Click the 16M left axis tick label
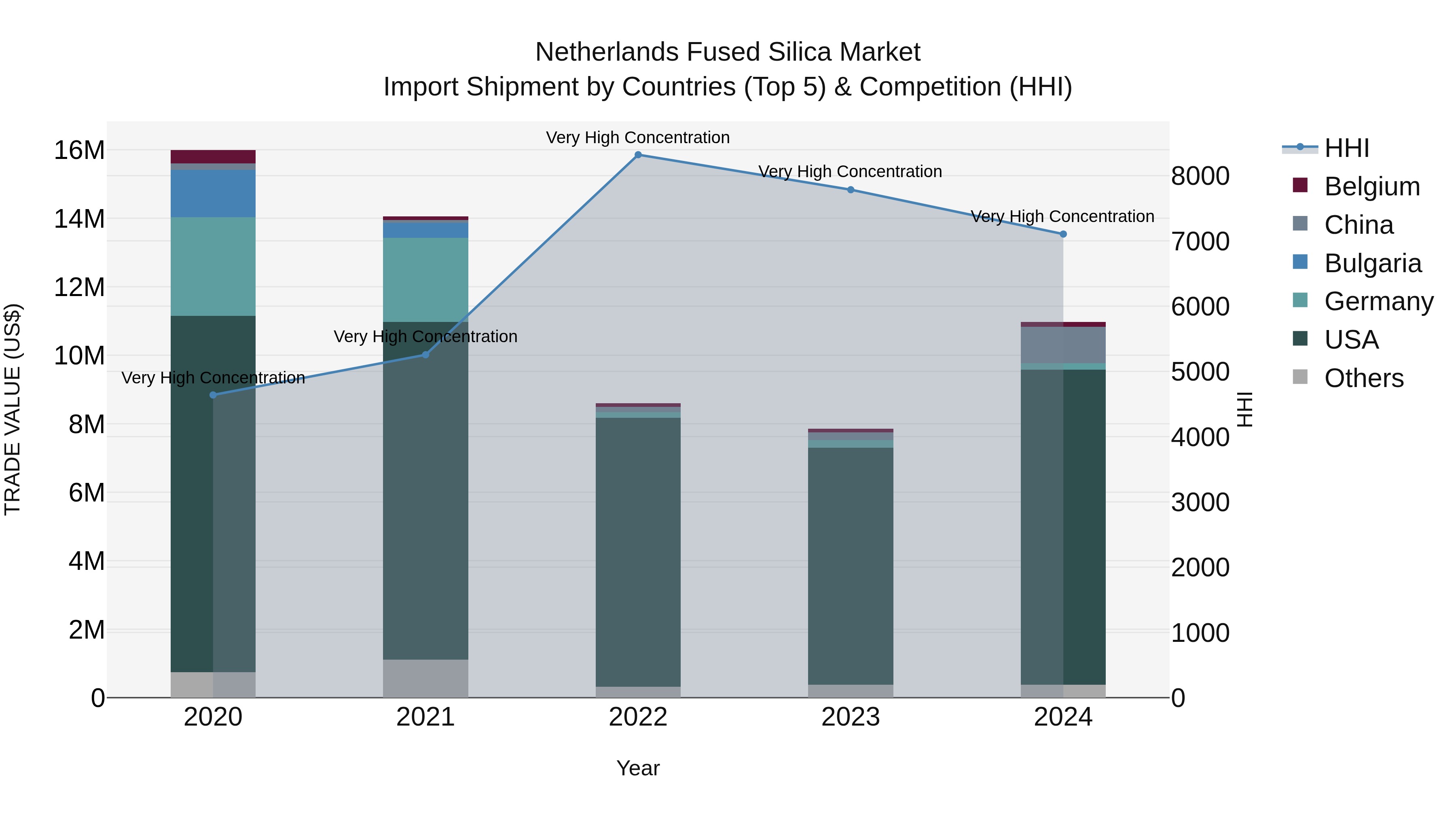Image resolution: width=1456 pixels, height=819 pixels. pos(79,150)
